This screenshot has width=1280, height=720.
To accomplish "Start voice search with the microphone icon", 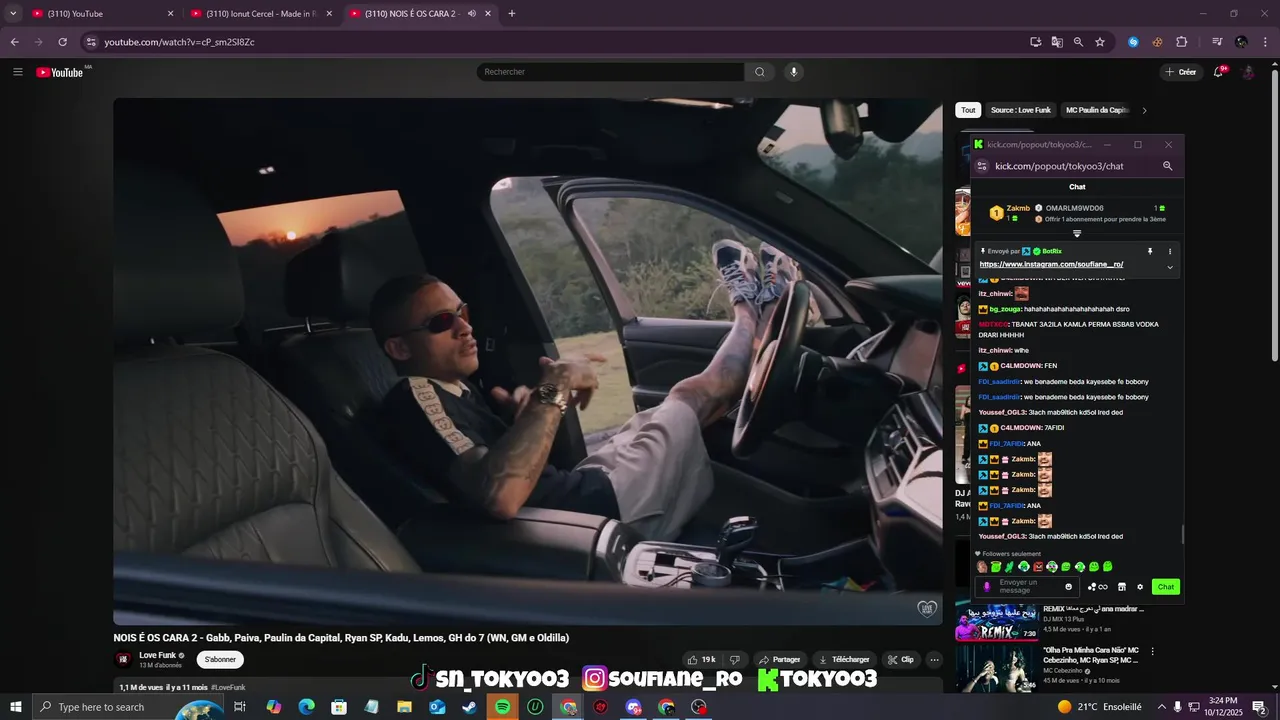I will click(794, 72).
